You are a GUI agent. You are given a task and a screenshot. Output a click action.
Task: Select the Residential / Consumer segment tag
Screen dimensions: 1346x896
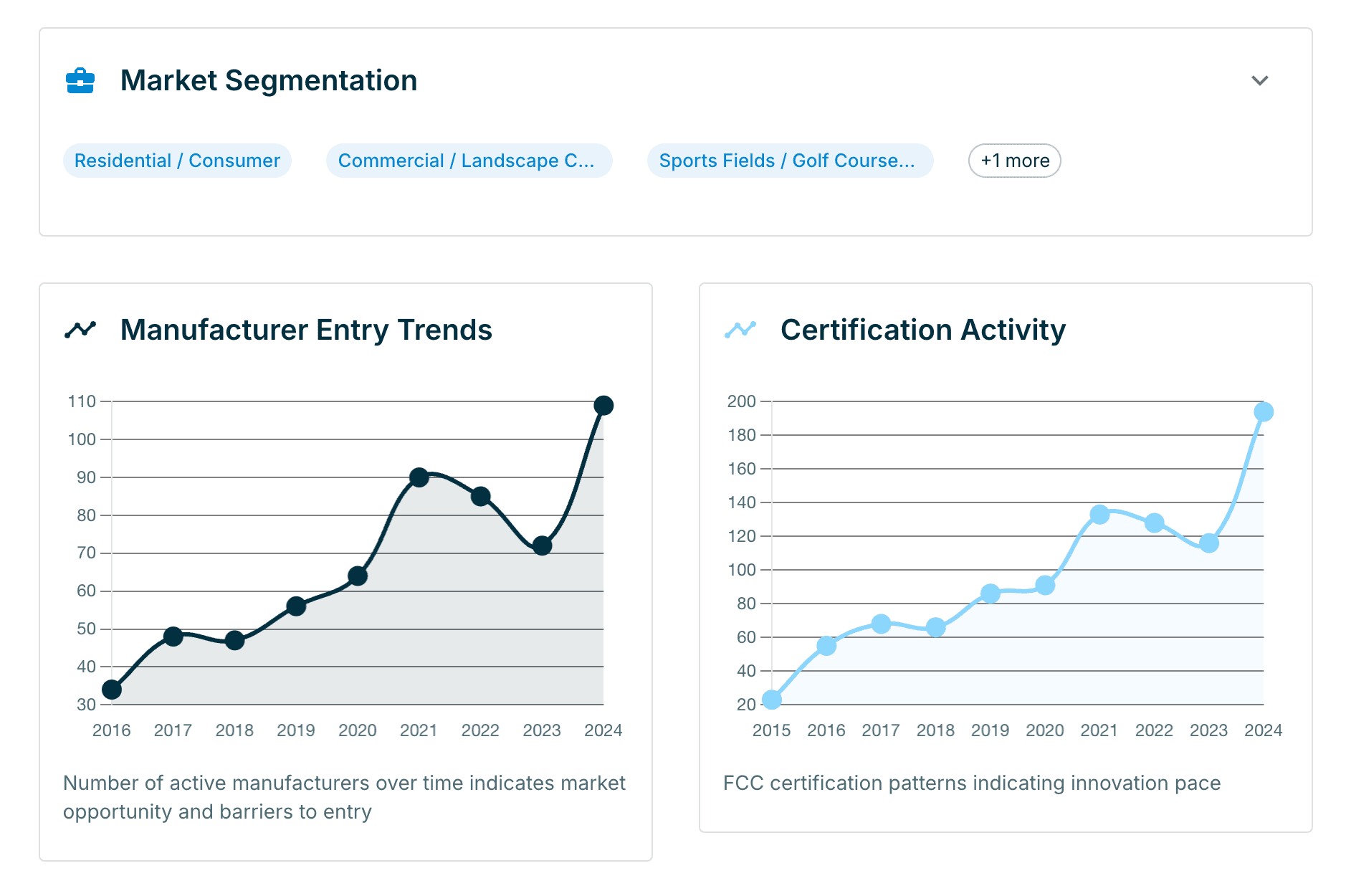click(177, 161)
